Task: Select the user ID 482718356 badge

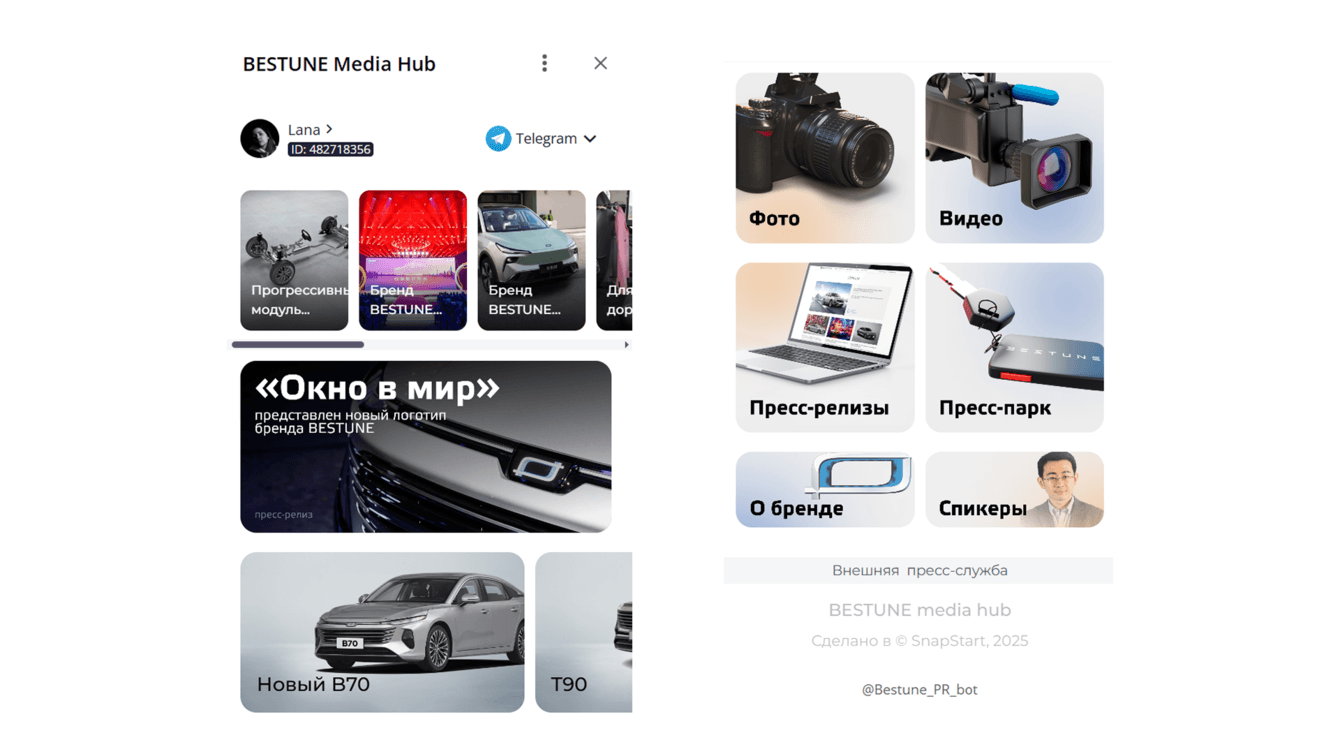Action: click(331, 149)
